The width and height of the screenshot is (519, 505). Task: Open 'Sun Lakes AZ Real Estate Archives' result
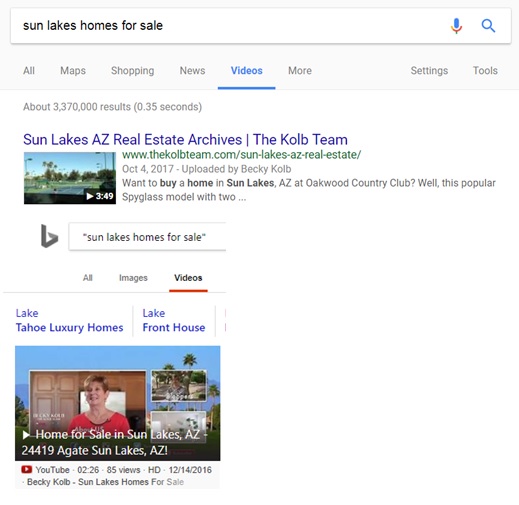(x=185, y=139)
